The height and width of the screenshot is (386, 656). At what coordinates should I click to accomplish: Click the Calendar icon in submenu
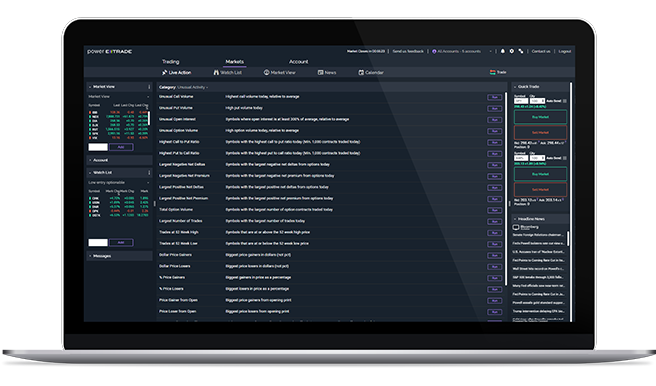[361, 72]
